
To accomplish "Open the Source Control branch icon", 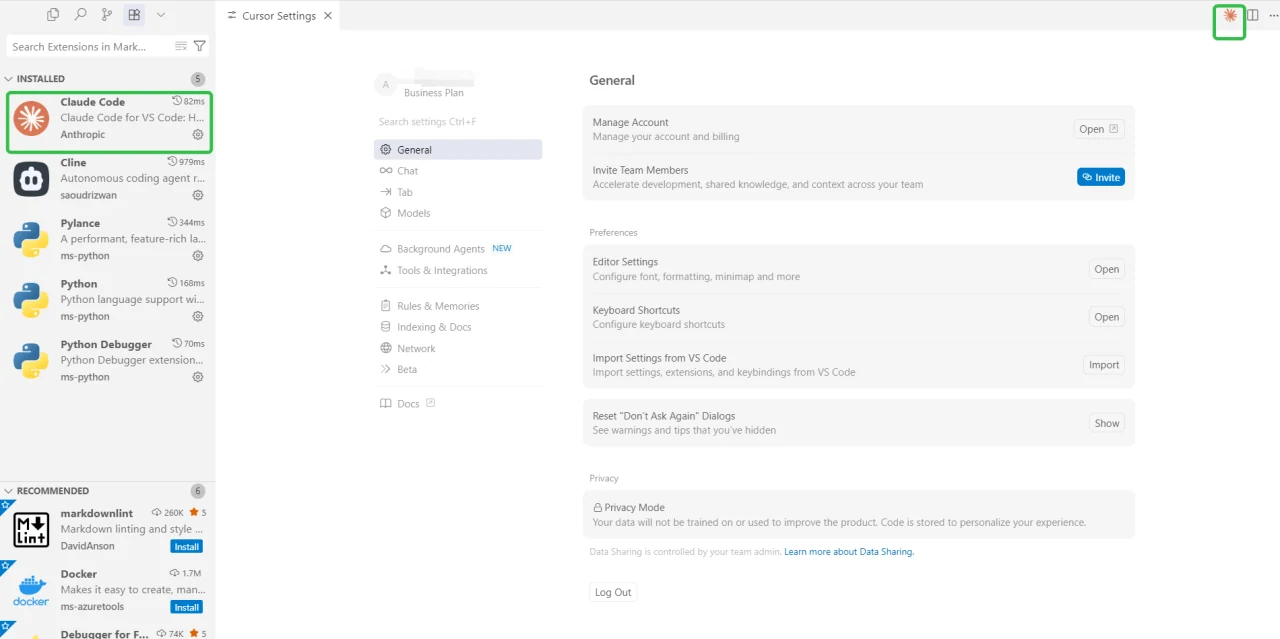I will [x=107, y=15].
